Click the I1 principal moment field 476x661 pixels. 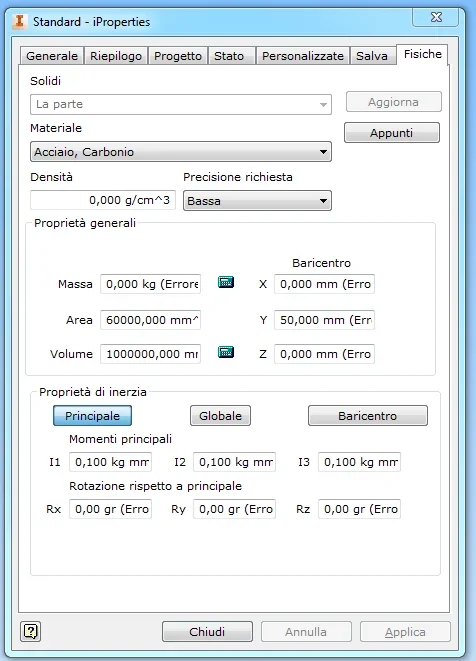pos(110,462)
